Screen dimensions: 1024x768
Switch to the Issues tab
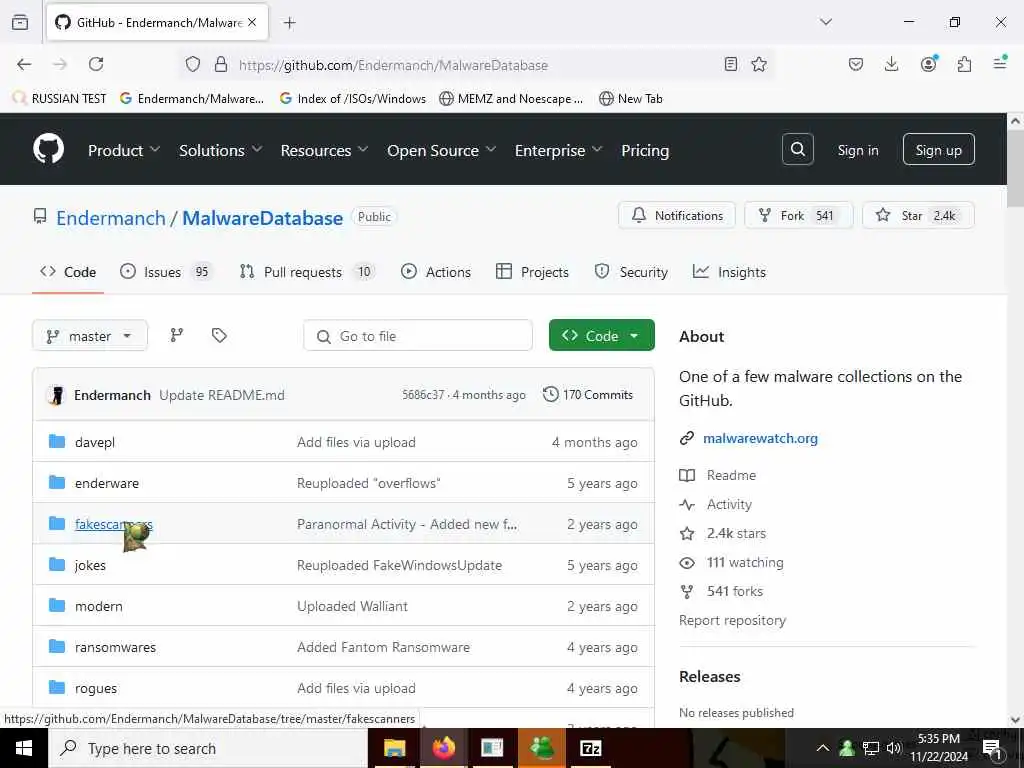(165, 272)
